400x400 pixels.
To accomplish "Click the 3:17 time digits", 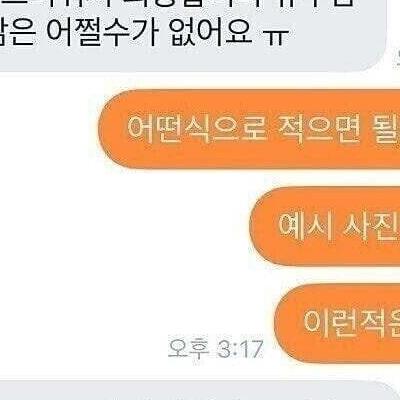I will [240, 349].
